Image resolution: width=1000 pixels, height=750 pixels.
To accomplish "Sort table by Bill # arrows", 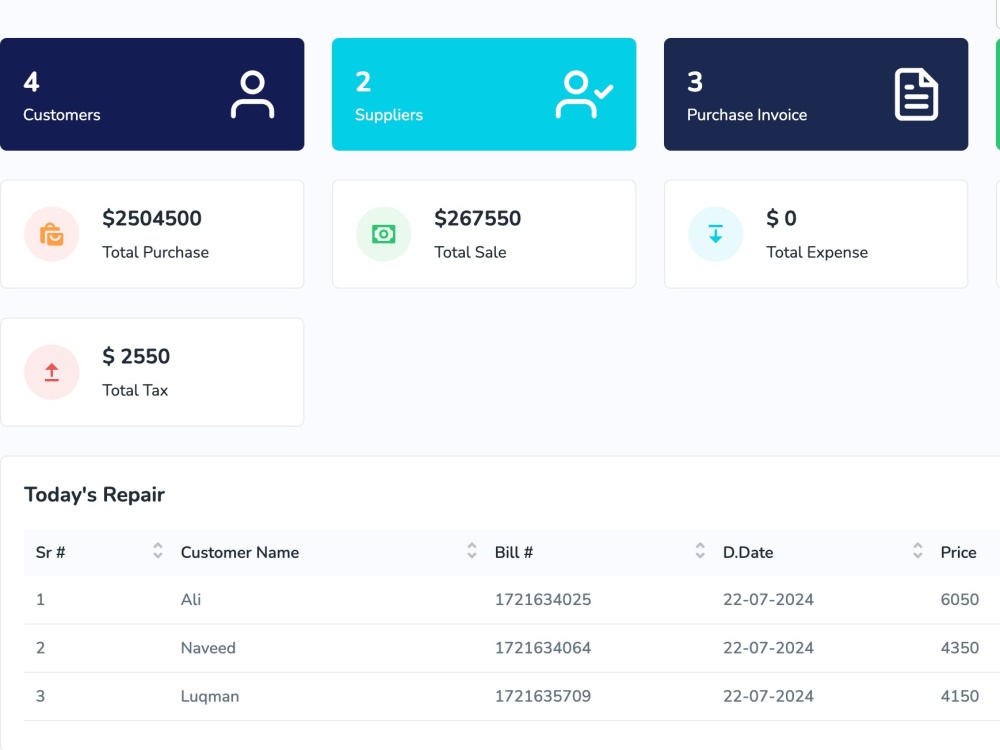I will click(700, 550).
